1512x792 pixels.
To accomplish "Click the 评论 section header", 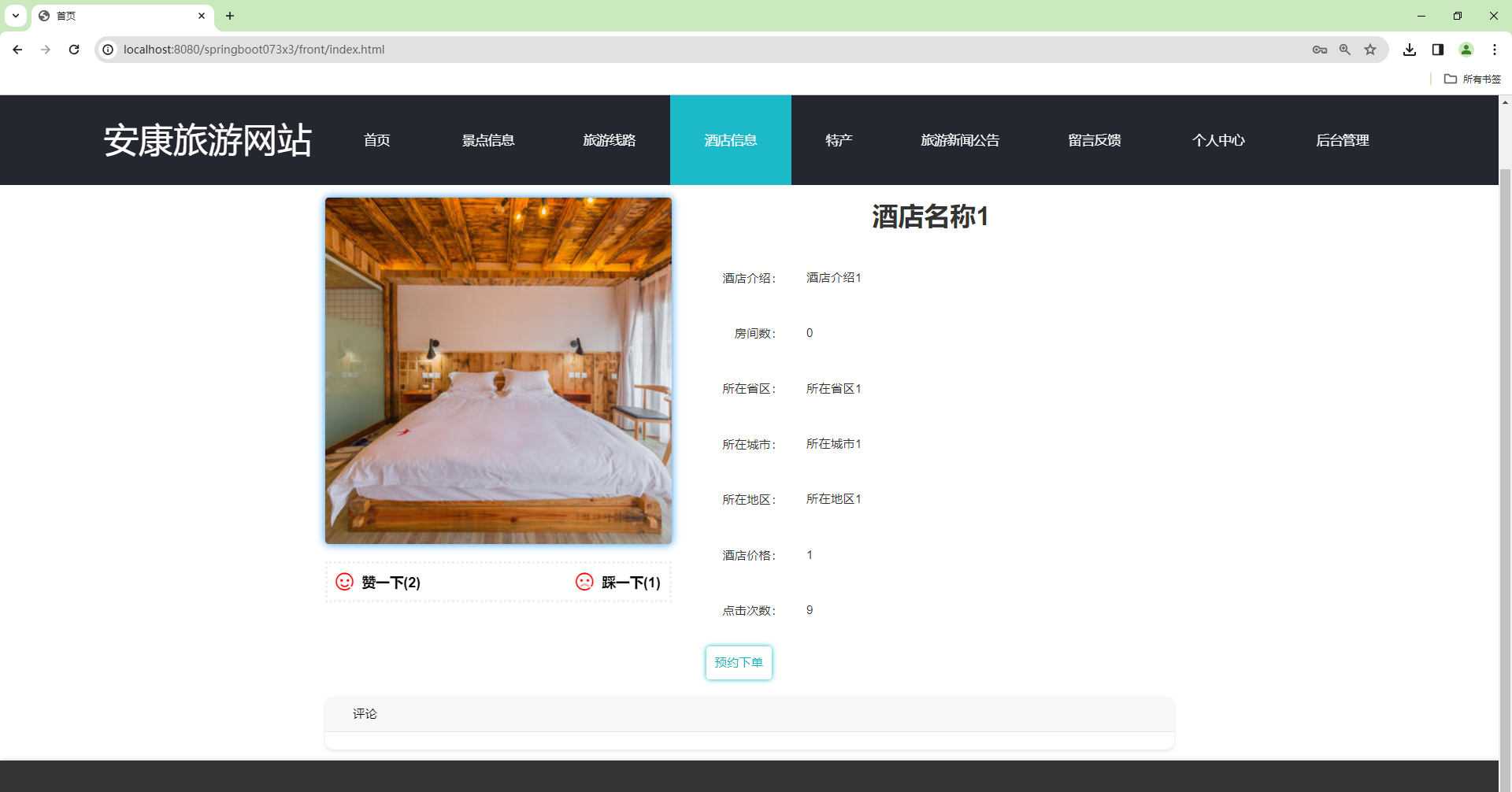I will point(750,714).
